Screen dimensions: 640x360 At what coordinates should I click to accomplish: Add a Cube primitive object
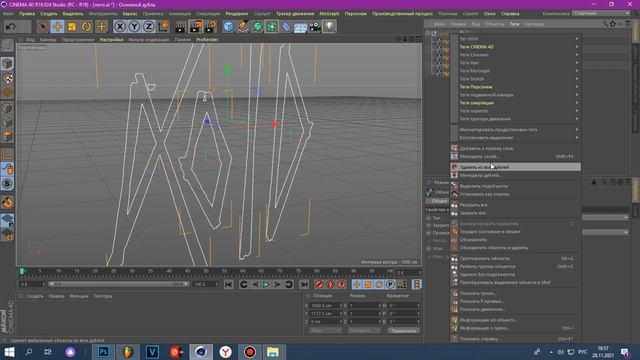point(229,27)
